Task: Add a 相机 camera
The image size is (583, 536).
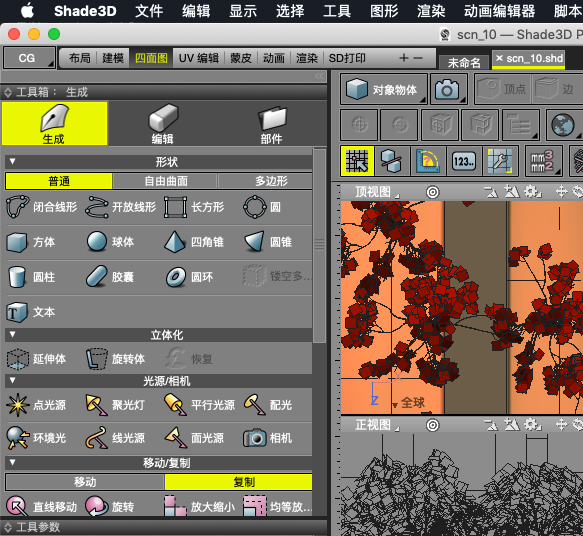Action: point(268,438)
